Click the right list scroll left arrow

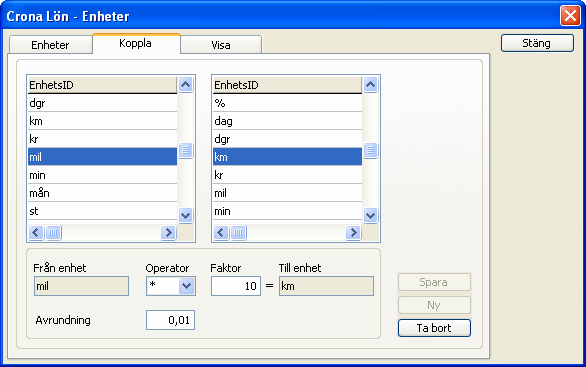coord(221,232)
